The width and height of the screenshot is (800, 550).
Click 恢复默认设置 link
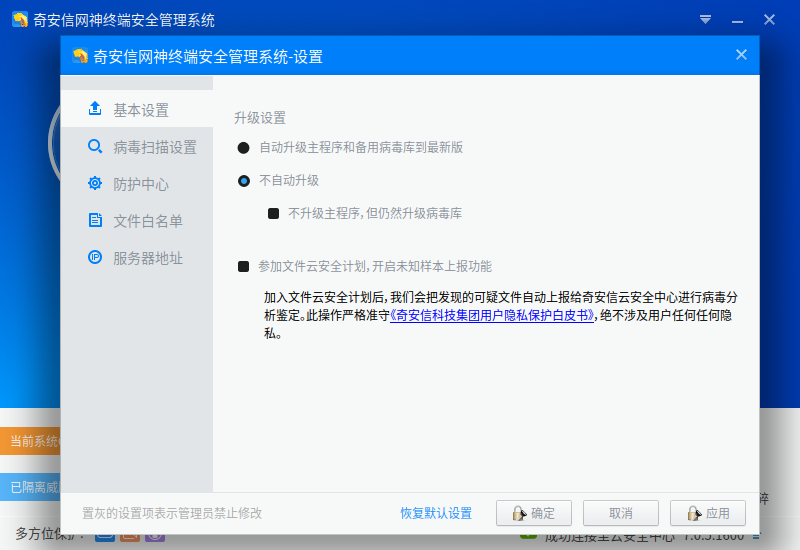(436, 513)
